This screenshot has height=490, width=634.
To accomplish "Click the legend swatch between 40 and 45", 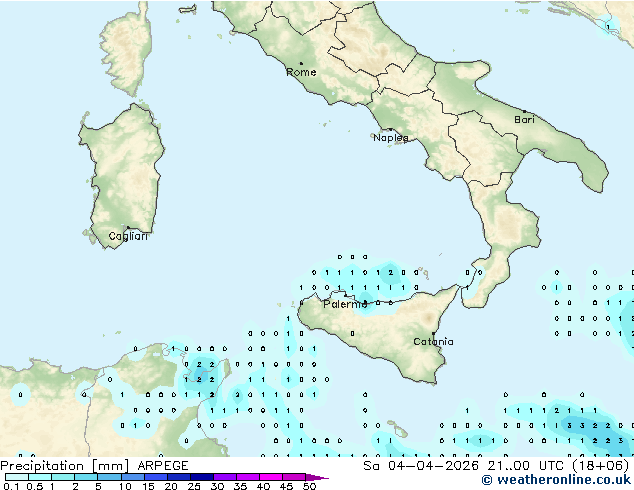I will click(x=271, y=477).
